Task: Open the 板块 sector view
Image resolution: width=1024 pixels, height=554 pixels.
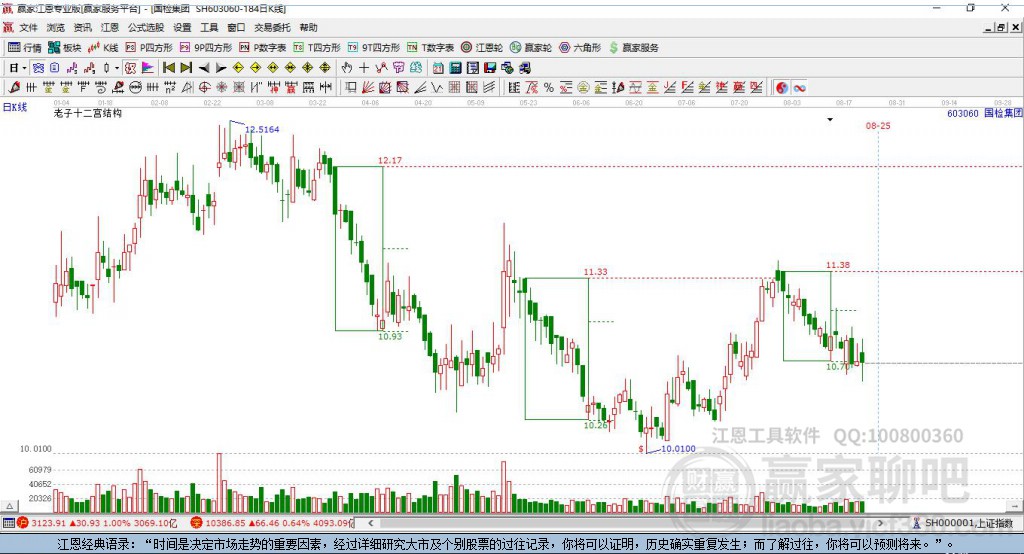Action: [x=64, y=48]
